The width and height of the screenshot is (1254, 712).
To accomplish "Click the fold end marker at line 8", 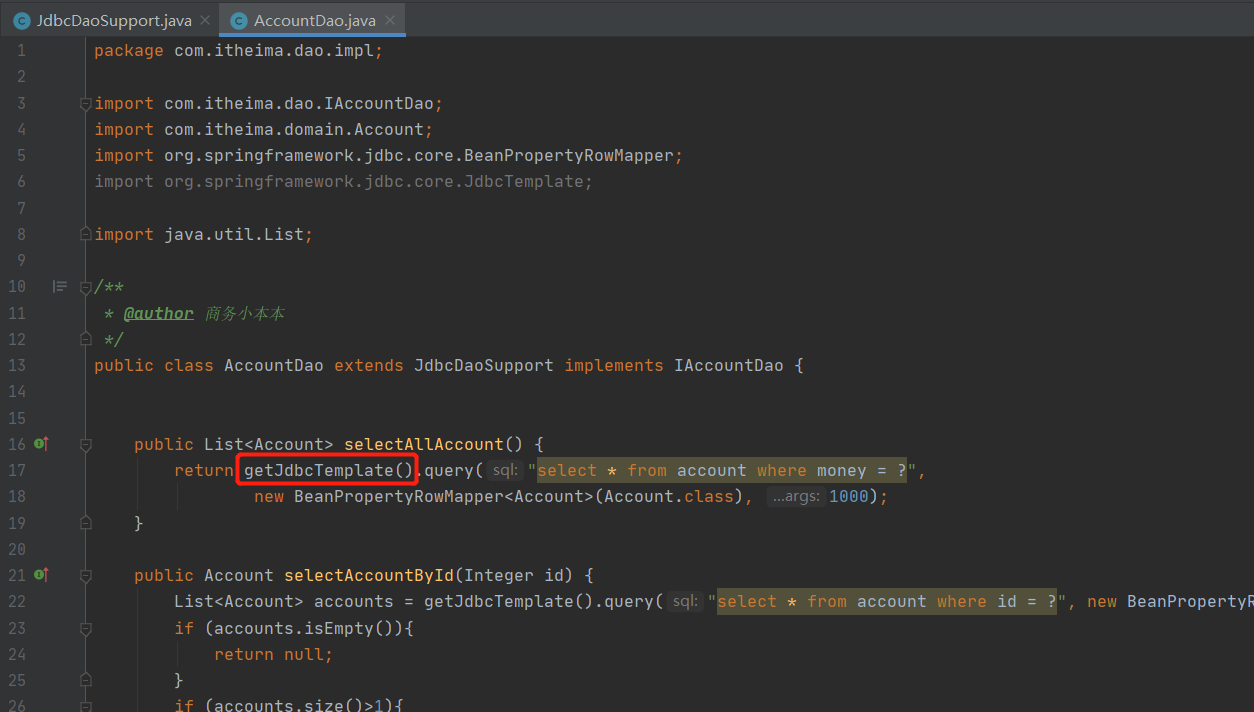I will (86, 234).
